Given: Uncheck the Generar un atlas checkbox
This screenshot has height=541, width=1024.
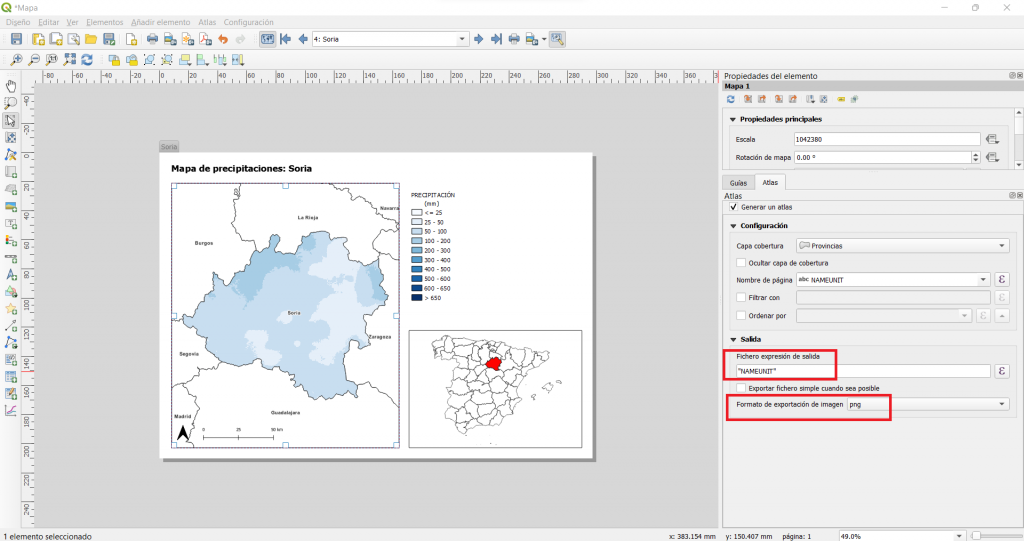Looking at the screenshot, I should pos(733,207).
